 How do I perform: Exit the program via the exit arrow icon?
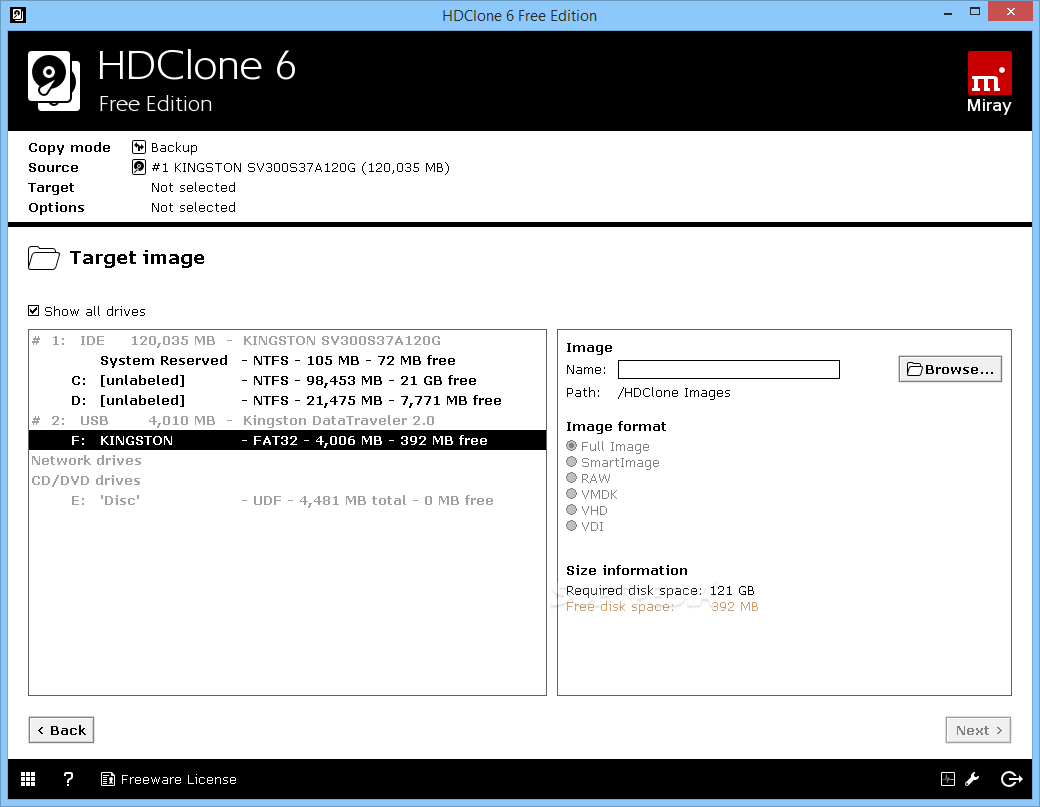pos(1011,779)
